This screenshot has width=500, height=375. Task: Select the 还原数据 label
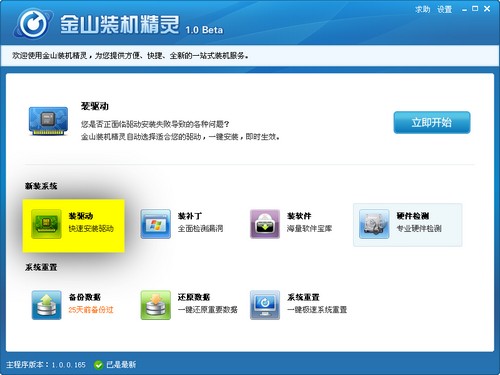[x=194, y=297]
